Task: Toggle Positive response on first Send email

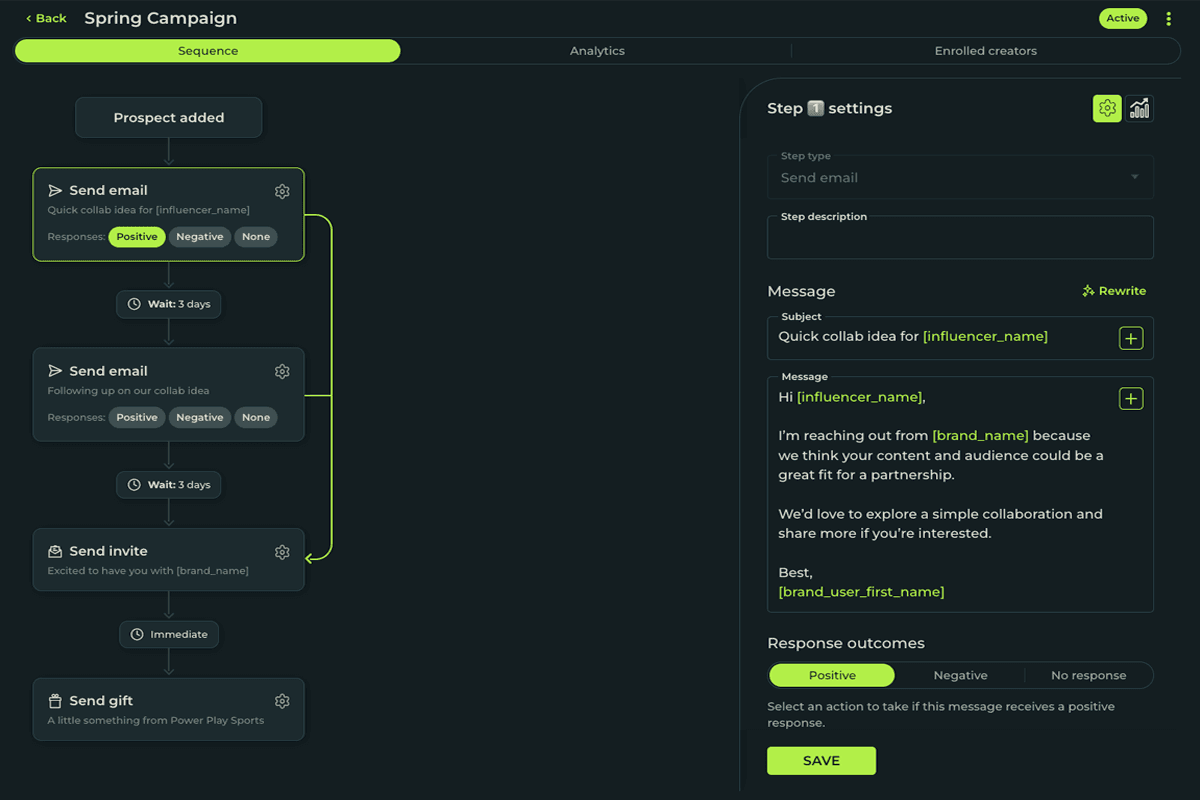Action: pos(137,237)
